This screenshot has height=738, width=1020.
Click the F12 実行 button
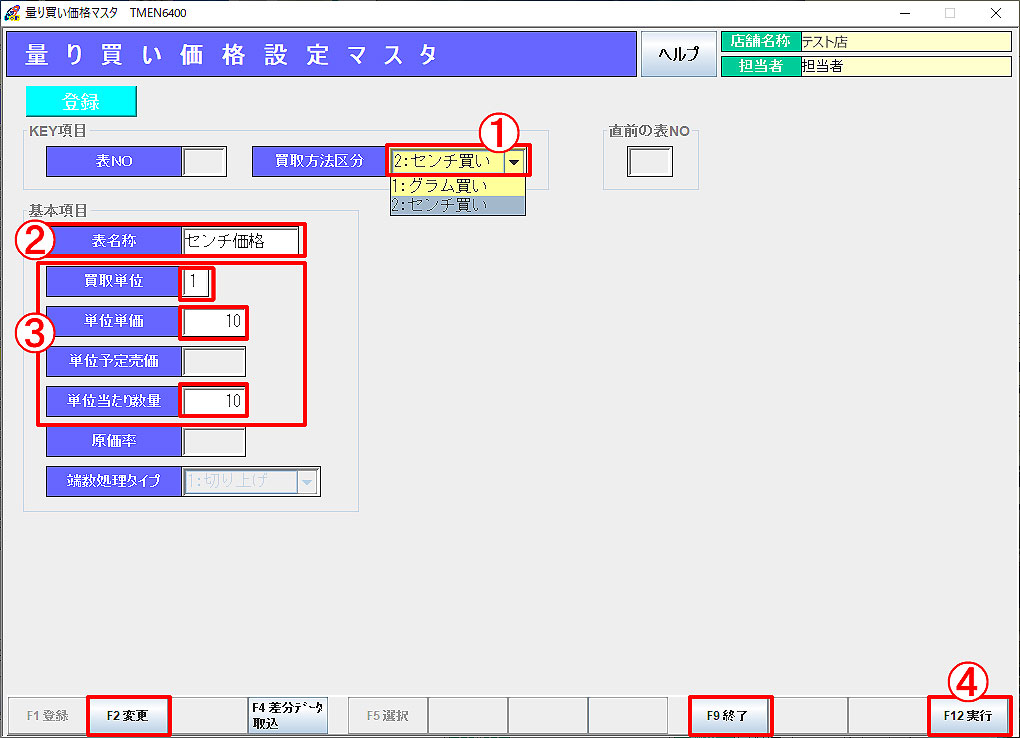[968, 715]
